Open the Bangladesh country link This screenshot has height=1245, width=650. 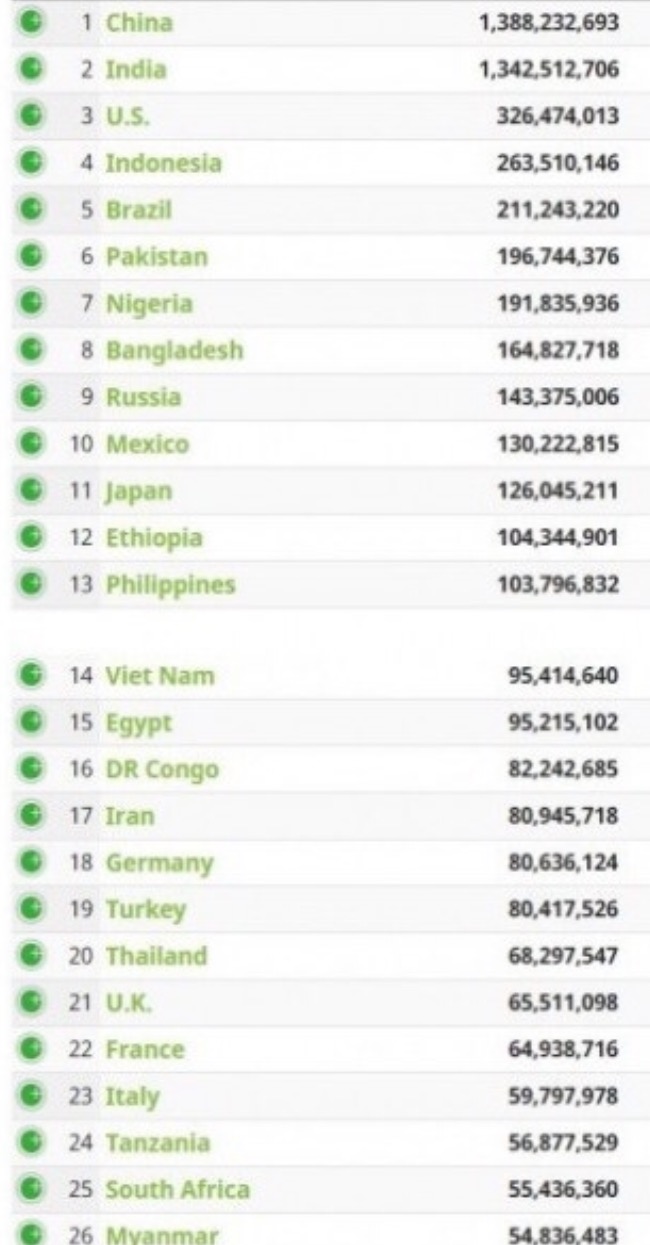tap(175, 351)
